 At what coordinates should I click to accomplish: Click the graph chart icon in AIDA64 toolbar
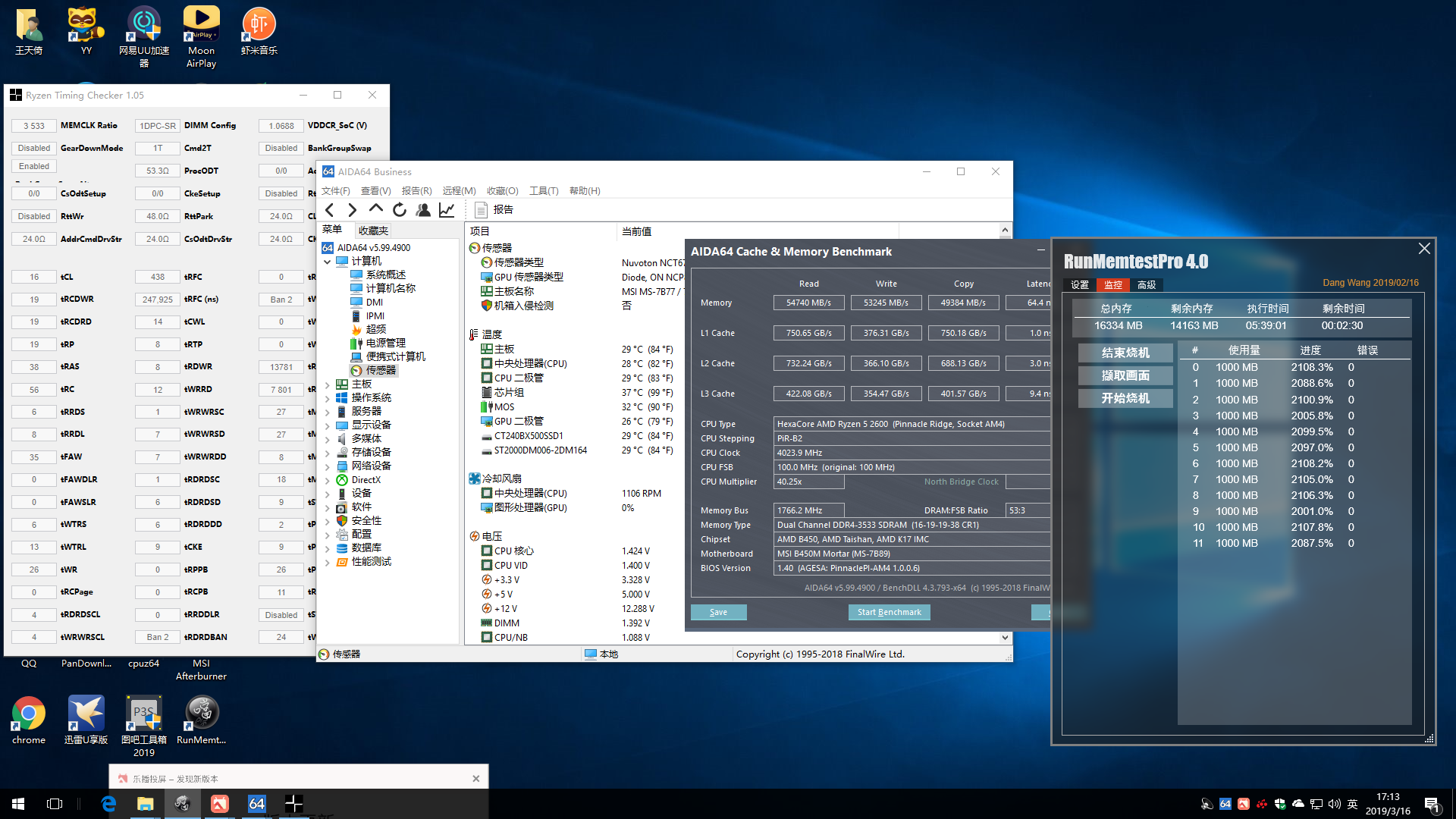[446, 210]
